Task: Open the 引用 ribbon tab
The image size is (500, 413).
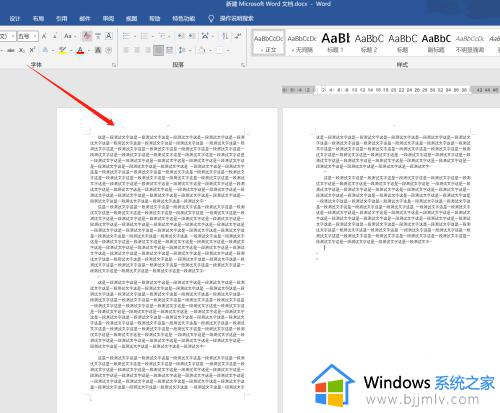Action: click(x=62, y=19)
